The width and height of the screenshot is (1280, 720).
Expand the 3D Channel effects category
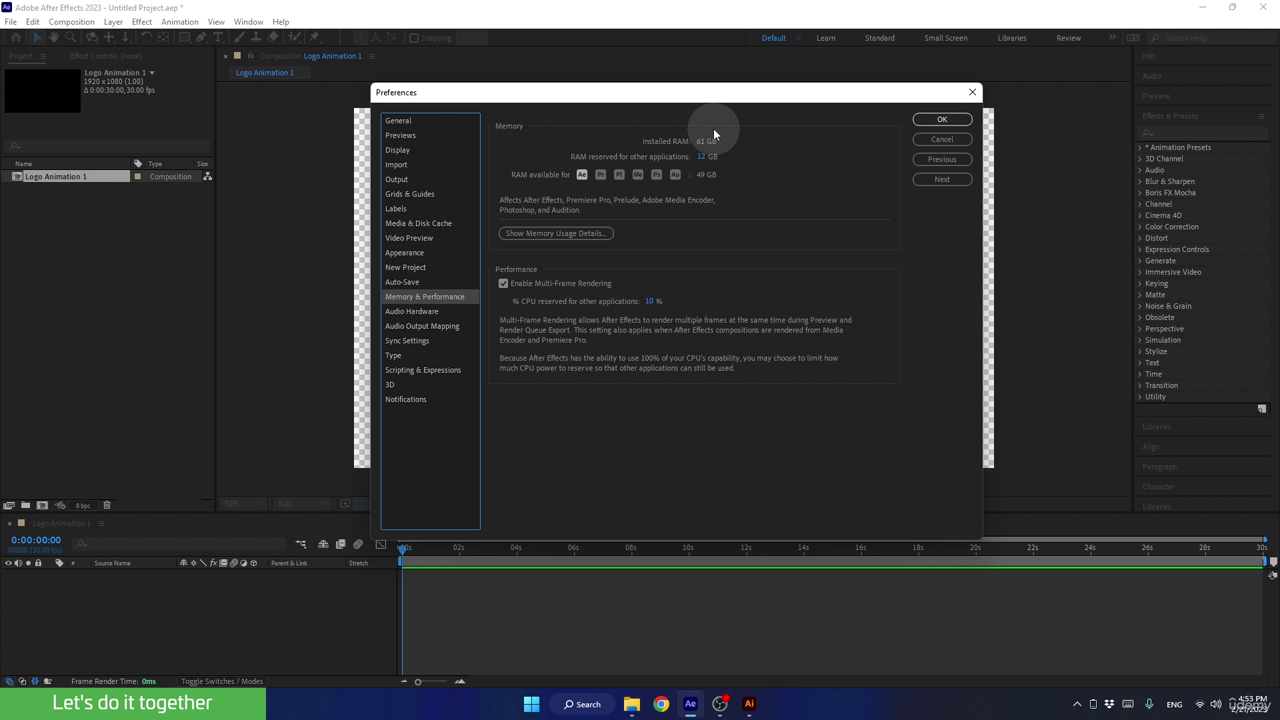tap(1140, 159)
